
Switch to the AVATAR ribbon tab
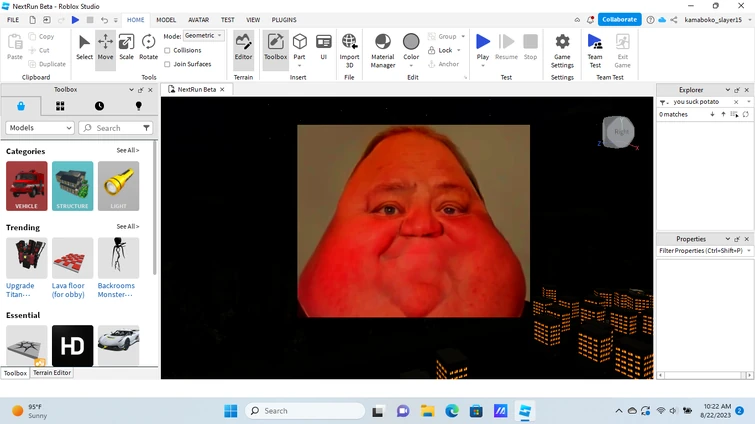click(x=199, y=20)
